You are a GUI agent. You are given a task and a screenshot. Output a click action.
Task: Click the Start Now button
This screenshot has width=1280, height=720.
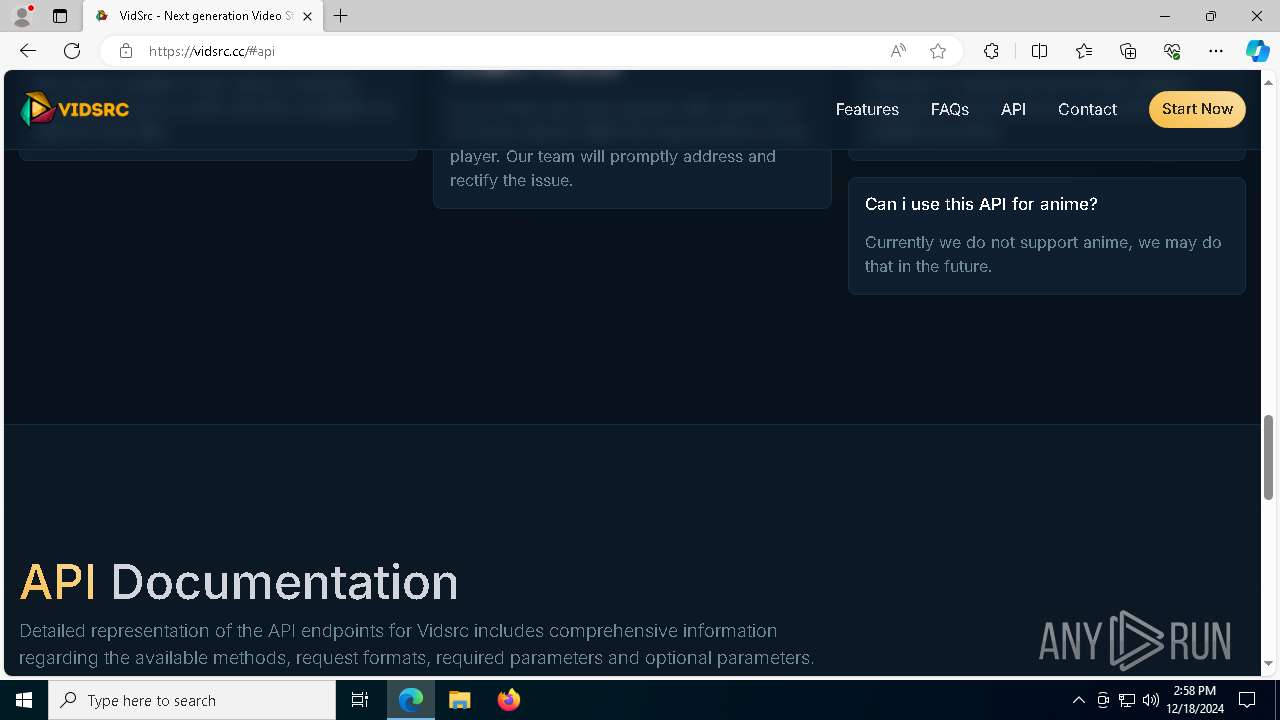(1197, 109)
